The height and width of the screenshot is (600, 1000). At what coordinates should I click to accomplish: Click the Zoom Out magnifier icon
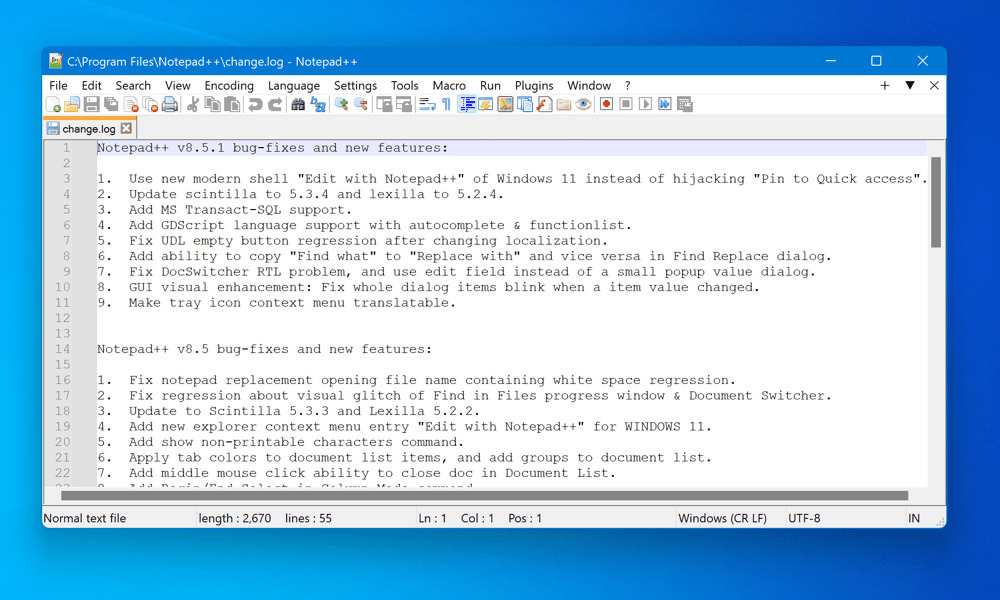pyautogui.click(x=361, y=105)
